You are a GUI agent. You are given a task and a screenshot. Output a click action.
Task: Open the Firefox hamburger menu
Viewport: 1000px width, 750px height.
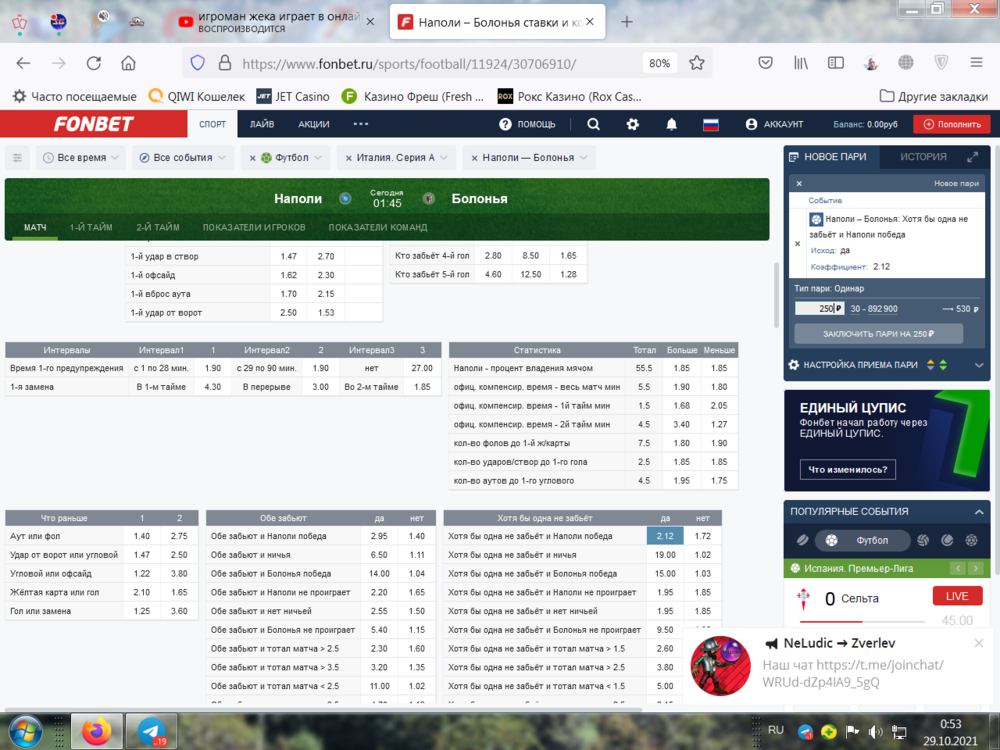(x=976, y=62)
